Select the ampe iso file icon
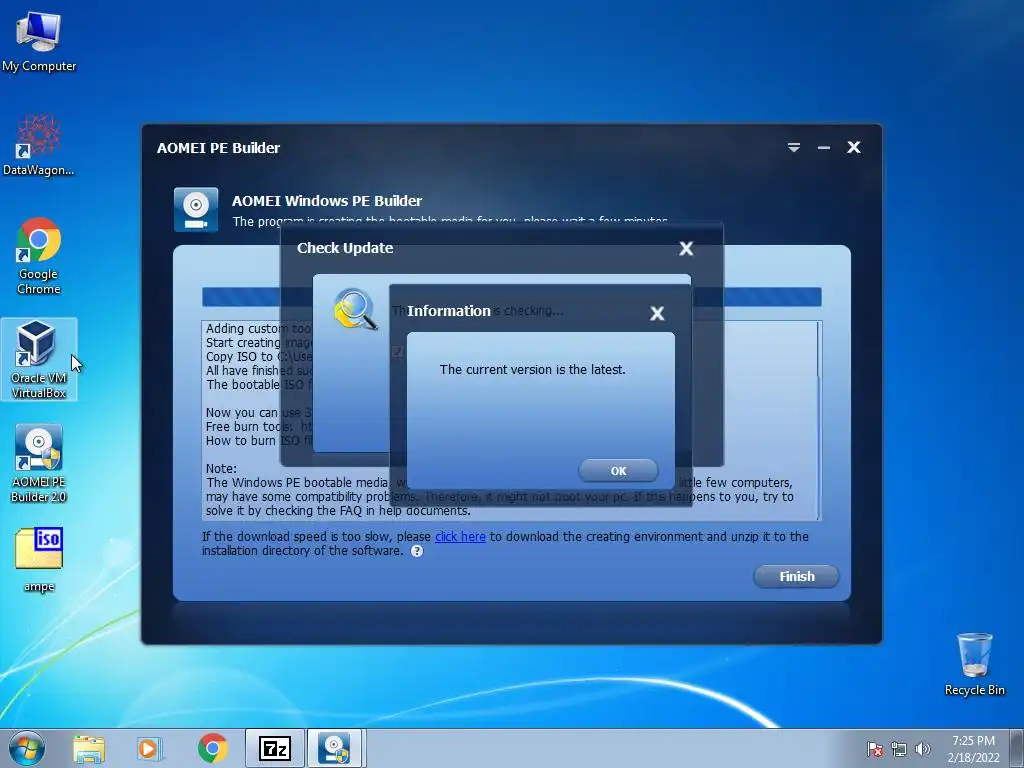 coord(39,559)
